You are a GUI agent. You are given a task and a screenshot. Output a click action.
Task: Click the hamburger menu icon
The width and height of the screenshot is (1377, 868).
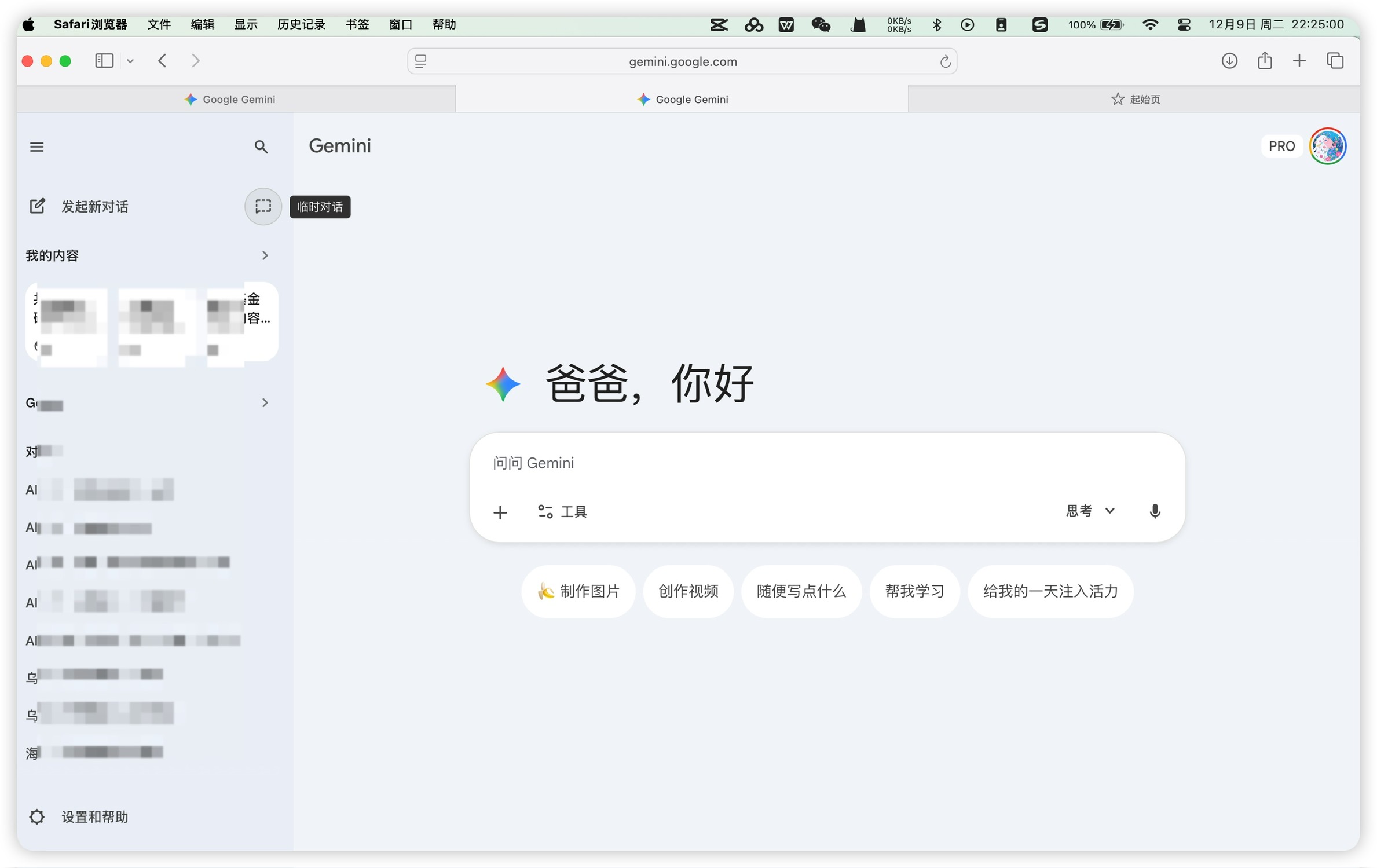tap(36, 147)
